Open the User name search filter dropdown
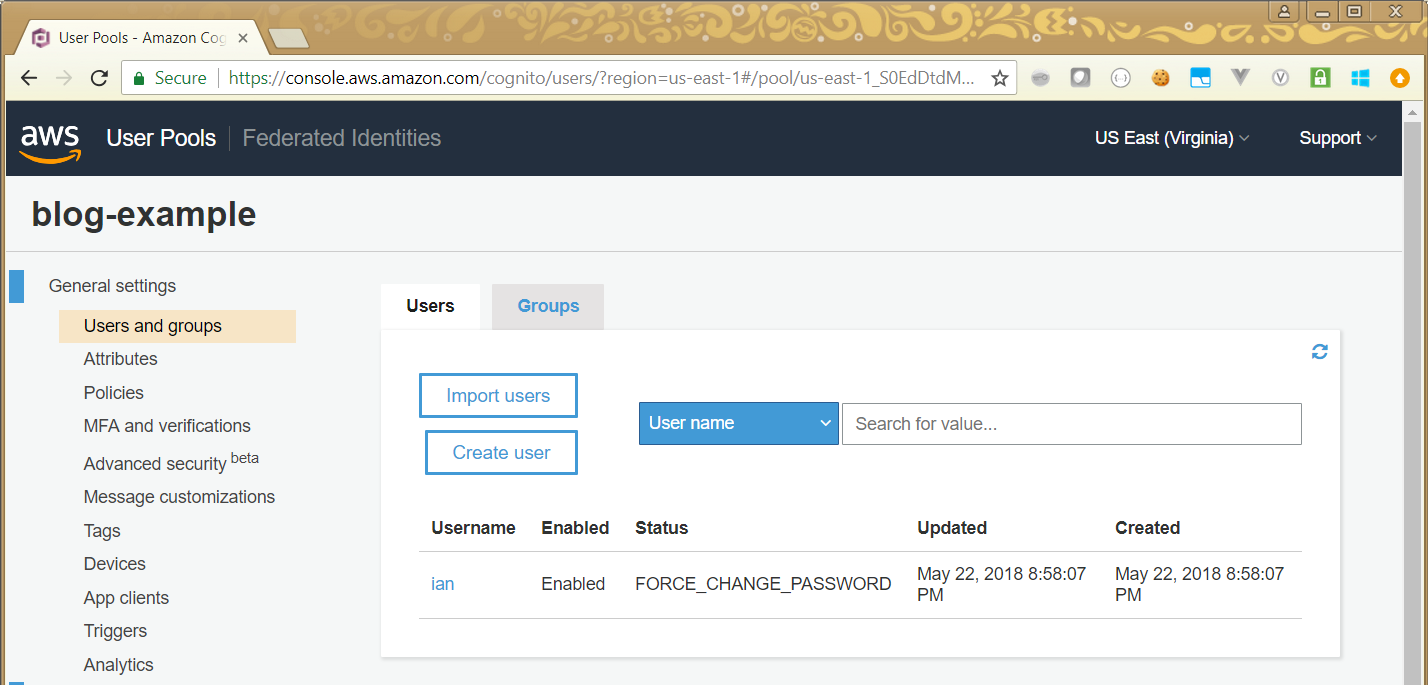This screenshot has height=685, width=1428. click(x=738, y=423)
